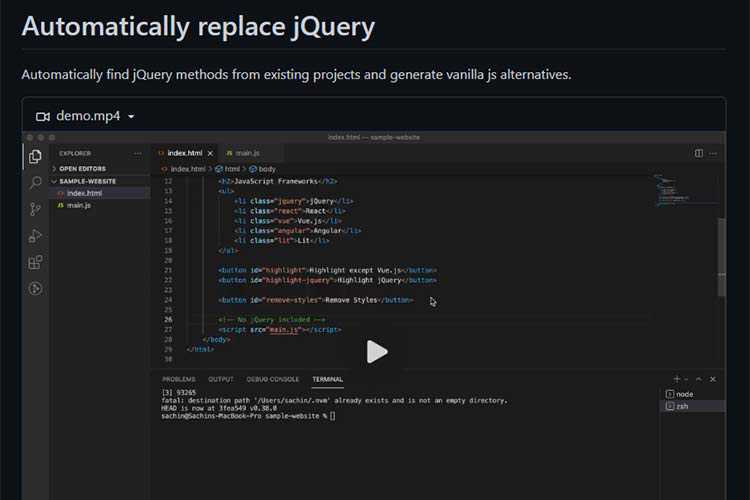Viewport: 750px width, 500px height.
Task: Open the Search icon in activity bar
Action: tap(36, 183)
